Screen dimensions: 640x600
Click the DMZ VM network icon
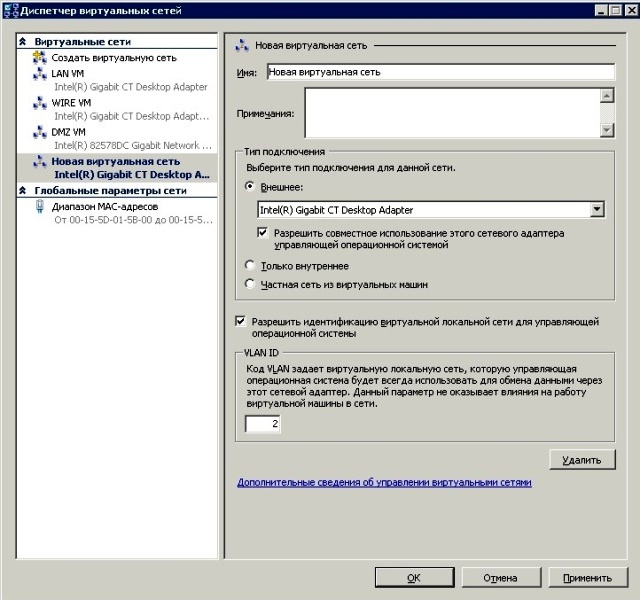pyautogui.click(x=40, y=133)
